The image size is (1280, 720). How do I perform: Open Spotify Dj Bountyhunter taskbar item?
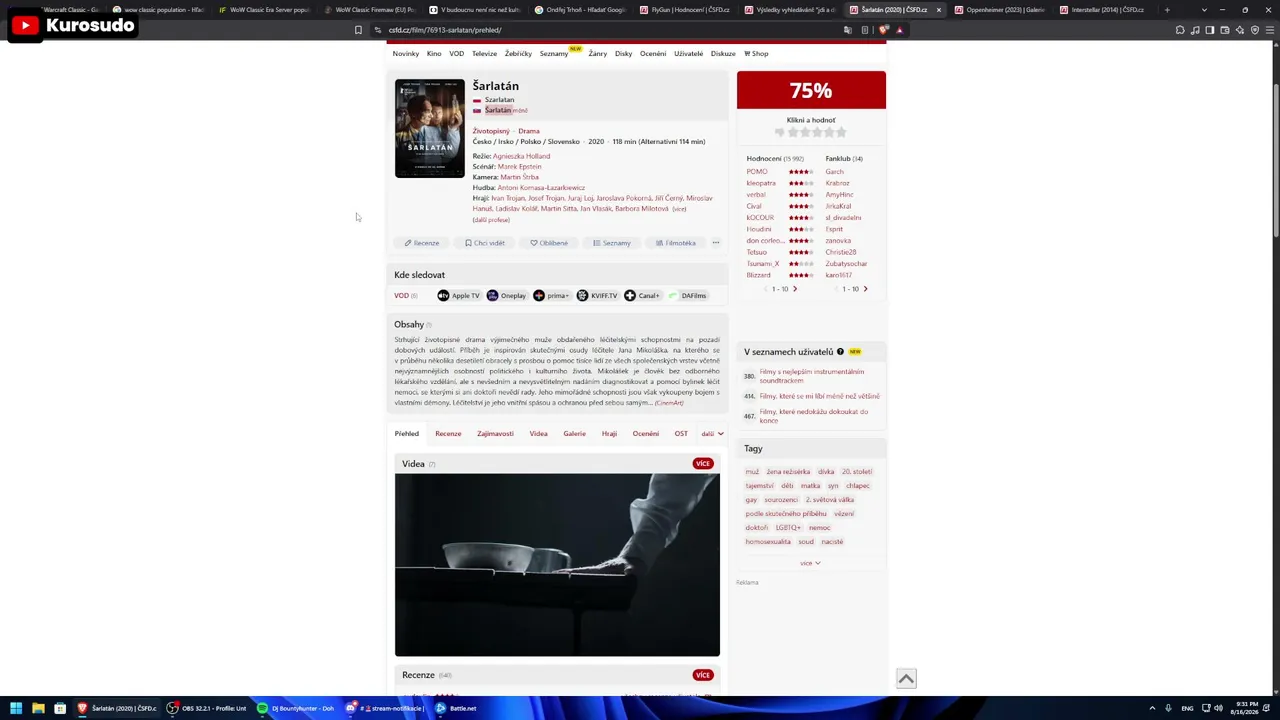(x=296, y=708)
